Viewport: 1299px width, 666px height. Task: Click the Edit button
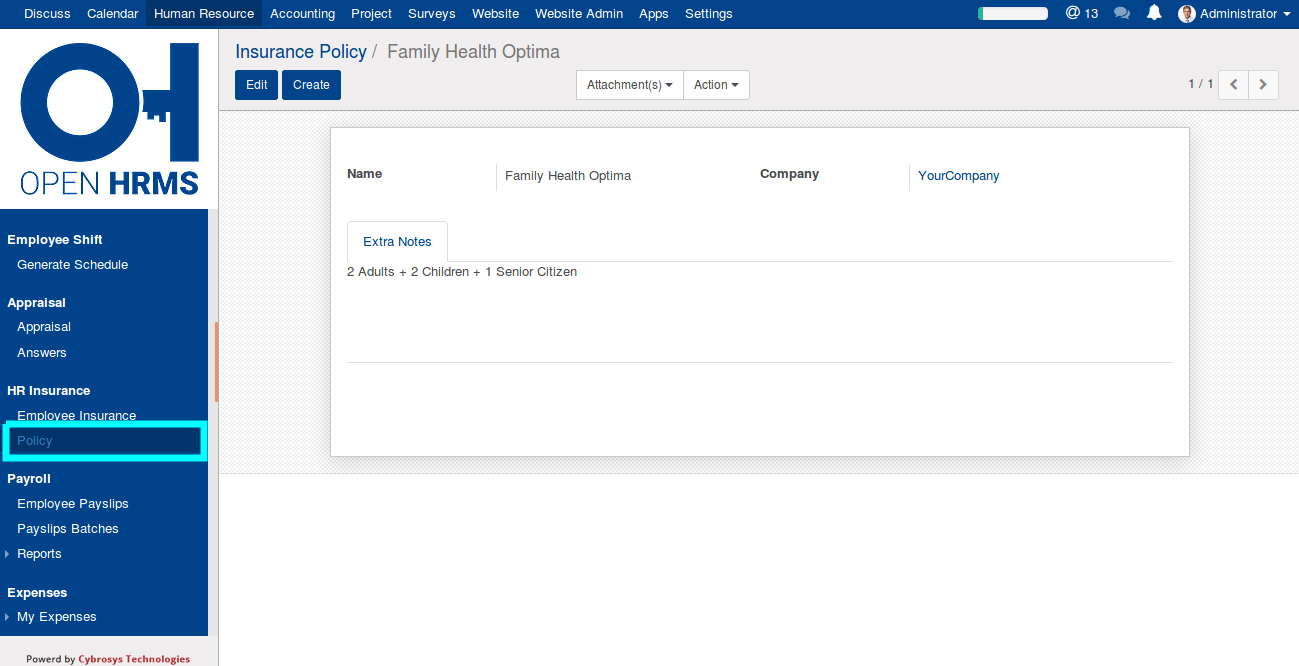coord(257,85)
